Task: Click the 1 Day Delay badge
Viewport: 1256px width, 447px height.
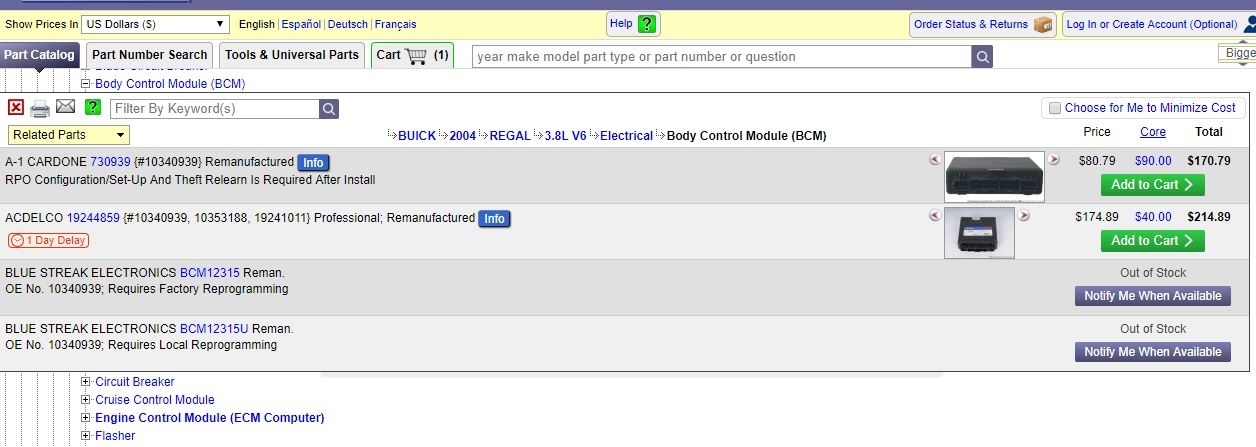Action: (x=48, y=241)
